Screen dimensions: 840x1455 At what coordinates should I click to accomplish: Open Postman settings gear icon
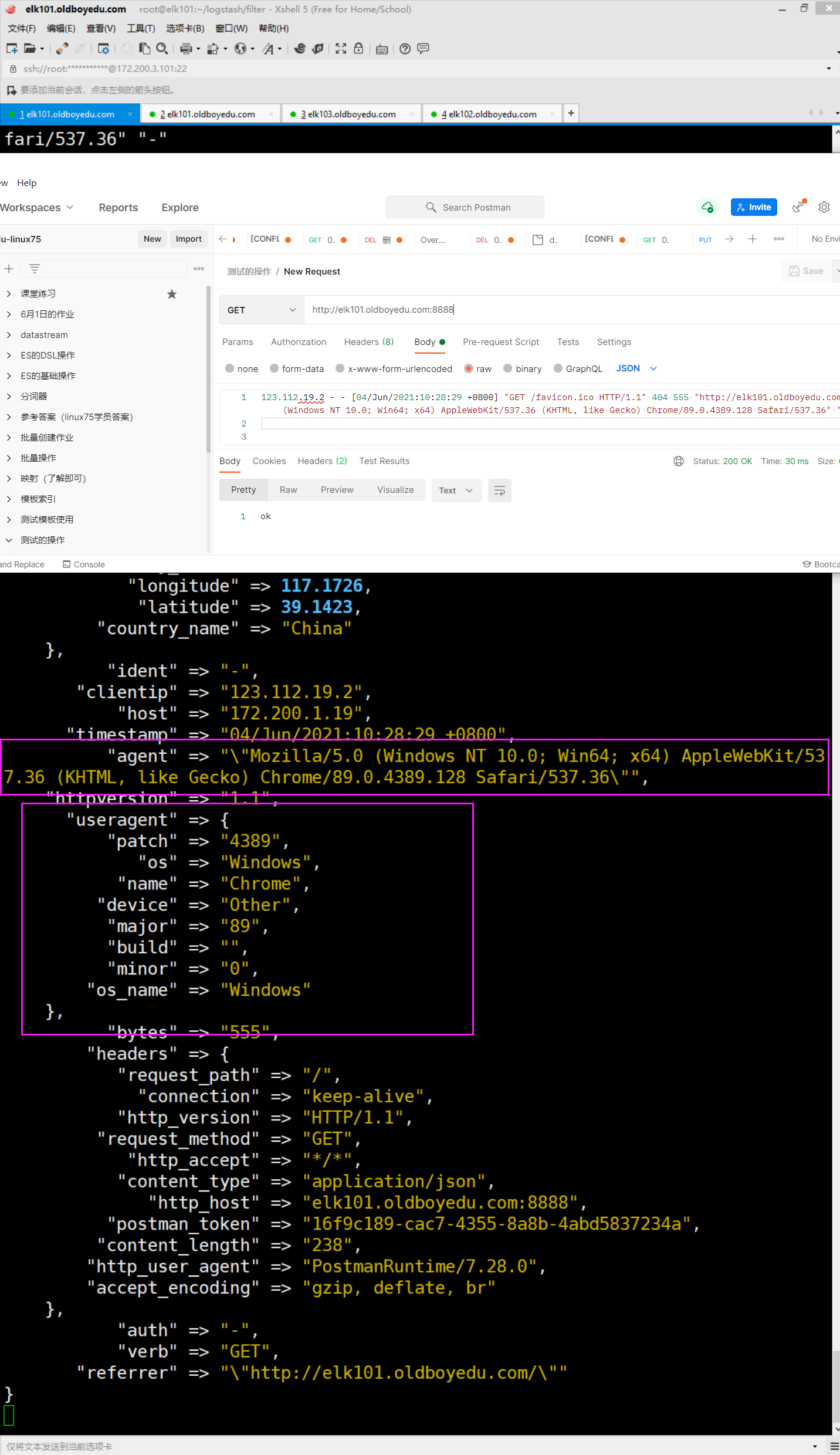coord(824,207)
